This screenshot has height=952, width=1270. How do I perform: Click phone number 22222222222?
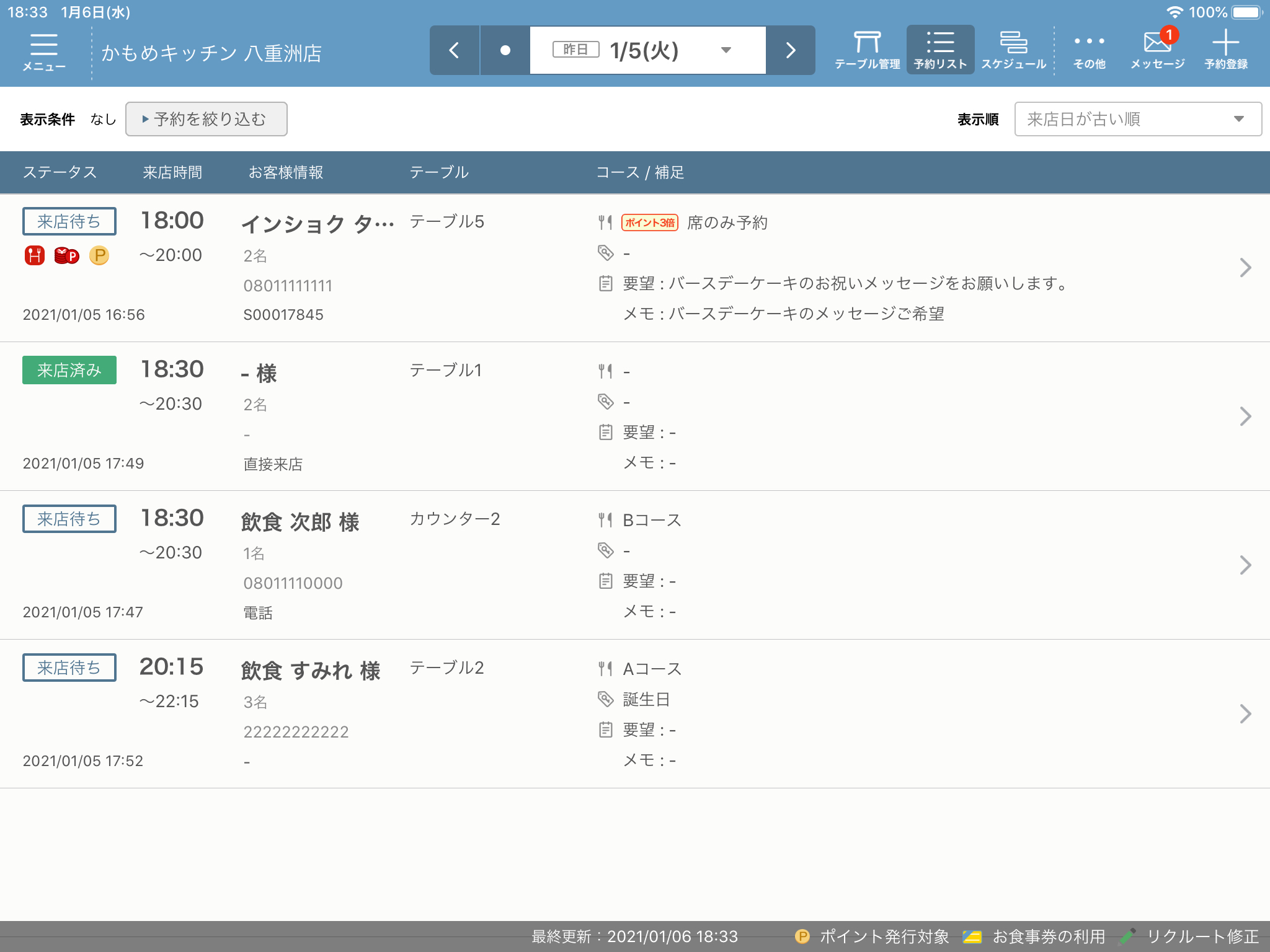click(x=296, y=732)
